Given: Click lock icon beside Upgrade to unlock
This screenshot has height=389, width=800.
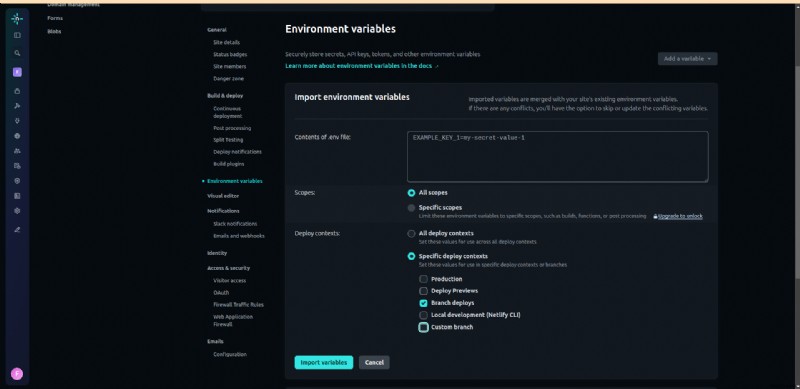Looking at the screenshot, I should (x=655, y=216).
